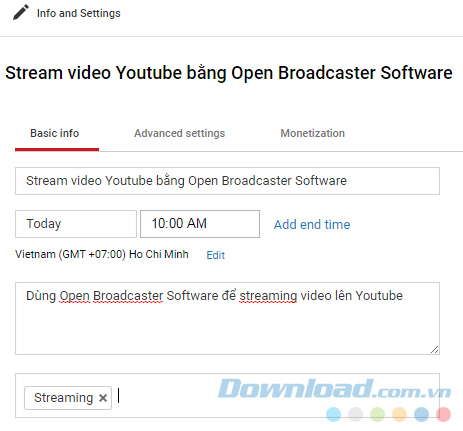Select the 10:00 AM start time field
This screenshot has width=463, height=431.
coord(200,224)
